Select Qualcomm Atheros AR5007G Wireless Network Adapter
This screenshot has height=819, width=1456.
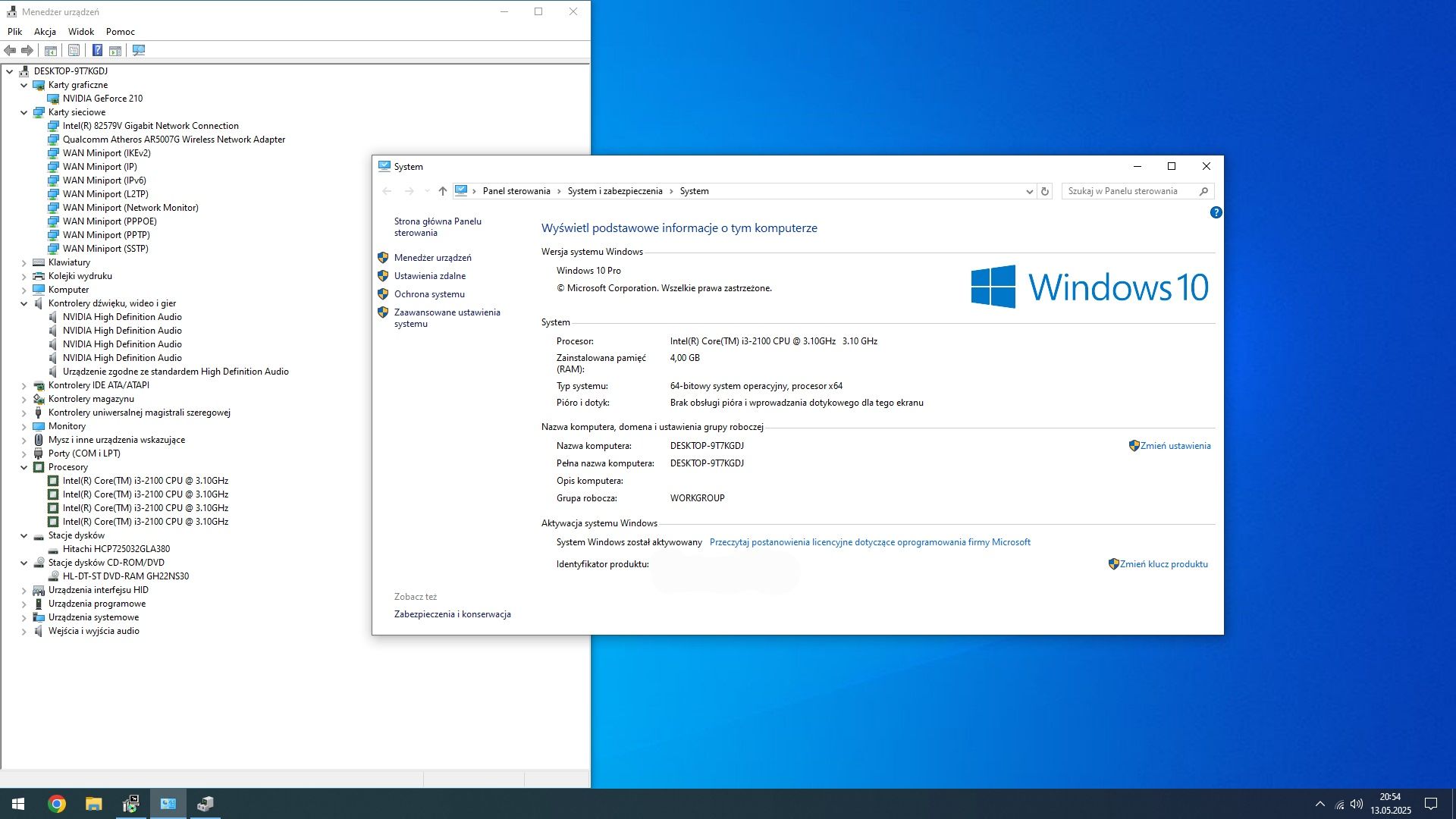point(174,140)
